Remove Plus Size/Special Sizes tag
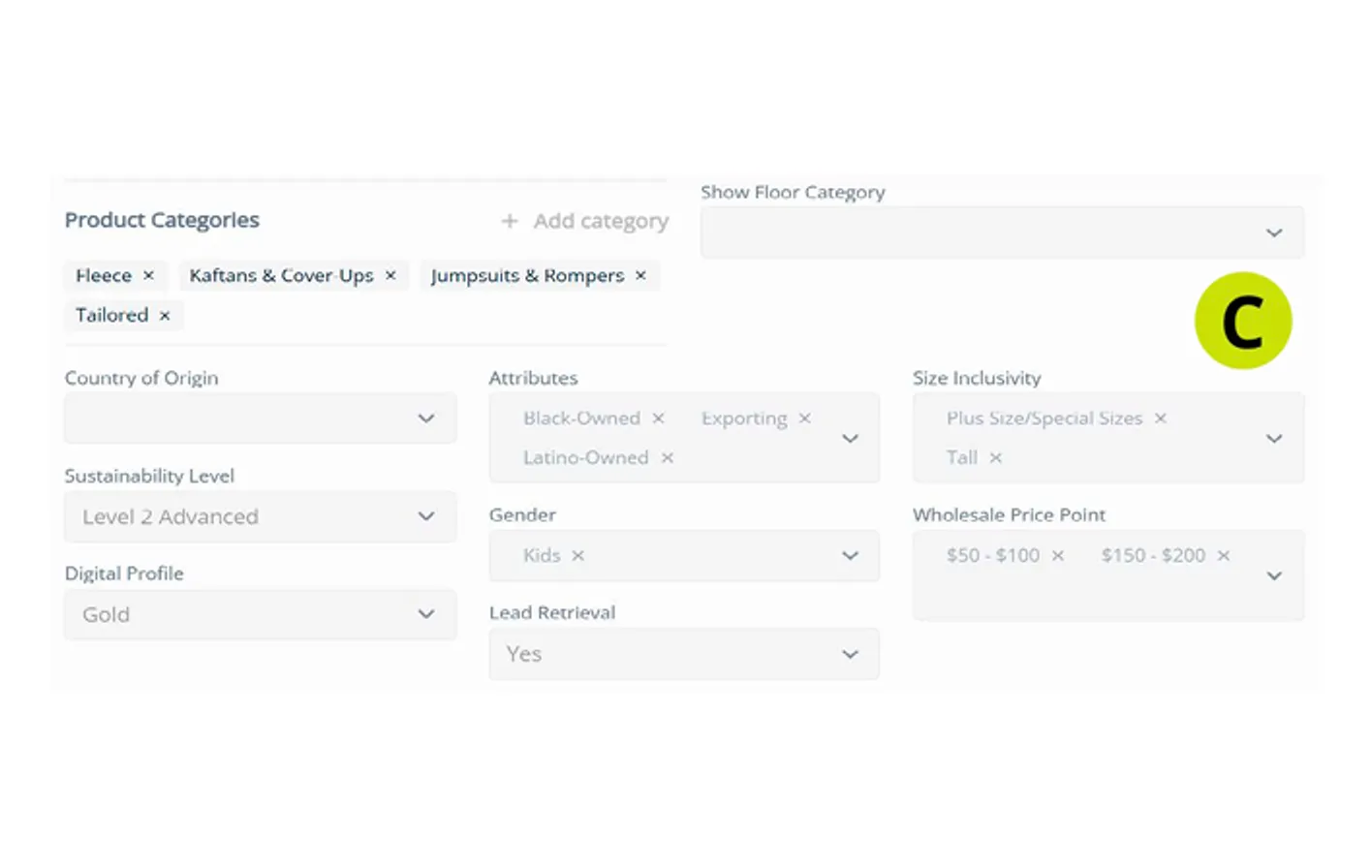 [1160, 418]
